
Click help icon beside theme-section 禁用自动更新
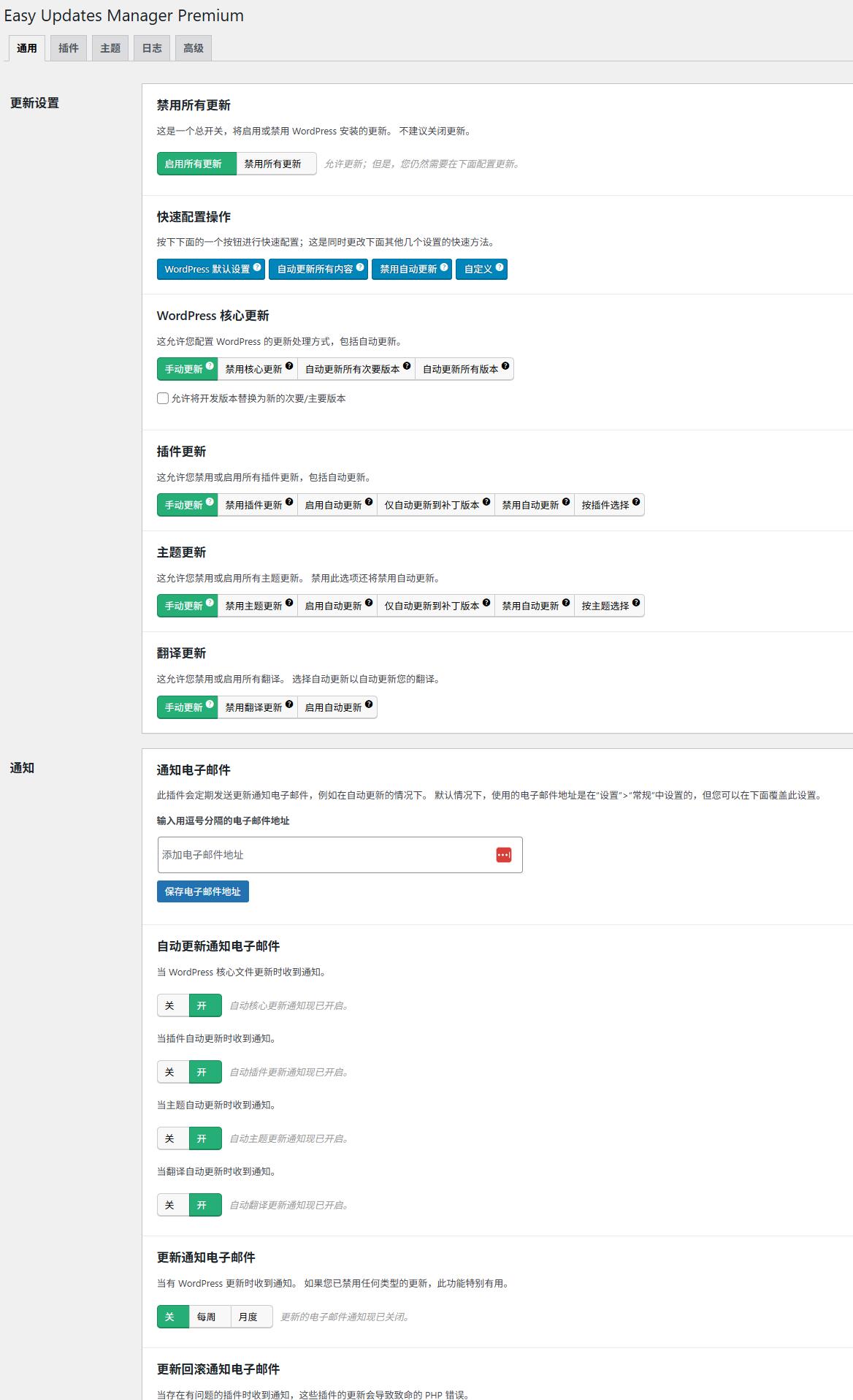(566, 603)
